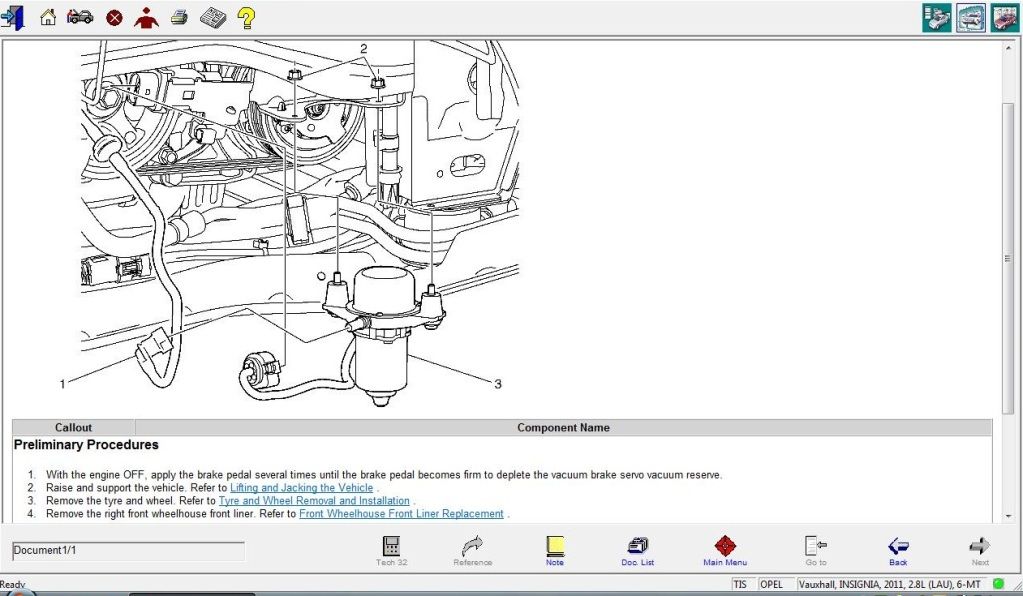Open the newspaper news icon

[x=212, y=17]
